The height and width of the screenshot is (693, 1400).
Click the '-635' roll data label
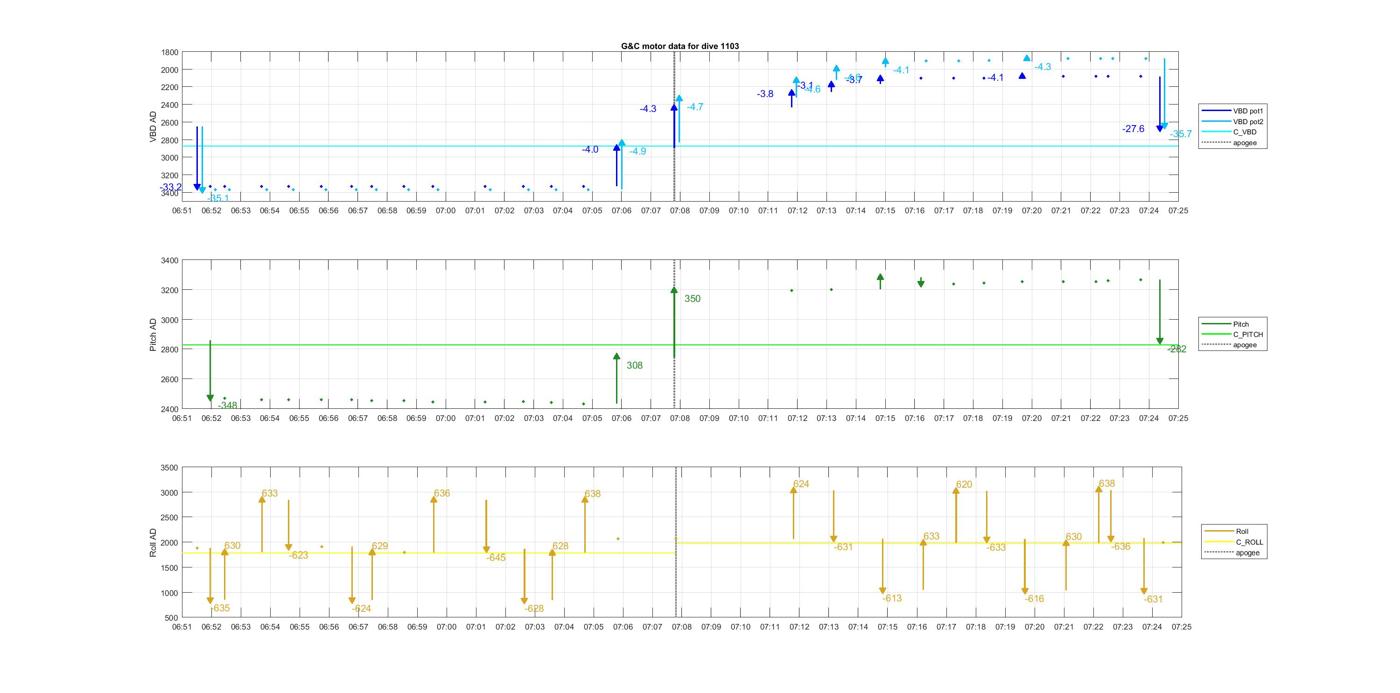220,609
